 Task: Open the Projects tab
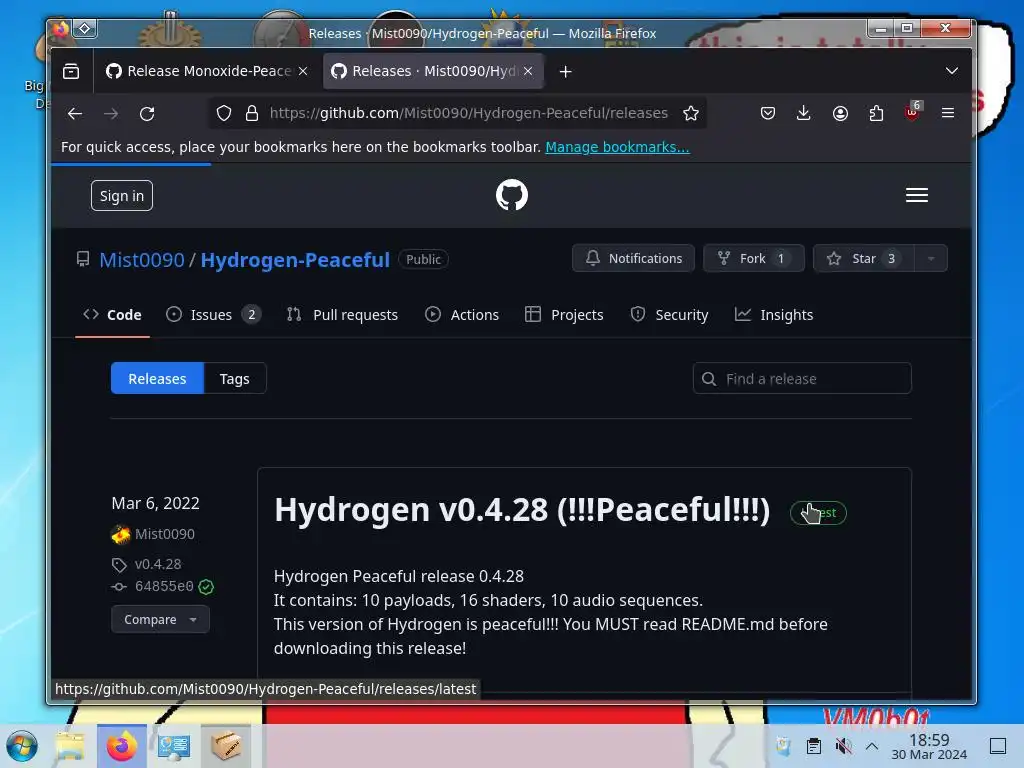tap(564, 315)
